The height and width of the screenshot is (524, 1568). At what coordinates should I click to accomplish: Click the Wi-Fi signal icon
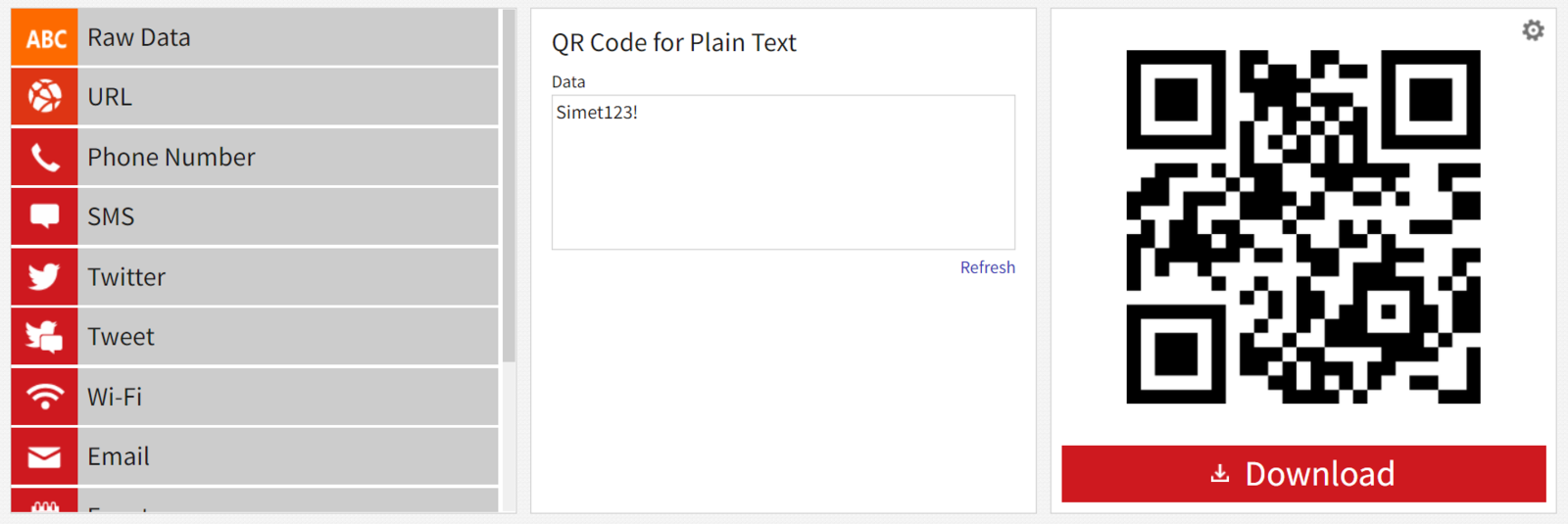pyautogui.click(x=45, y=397)
